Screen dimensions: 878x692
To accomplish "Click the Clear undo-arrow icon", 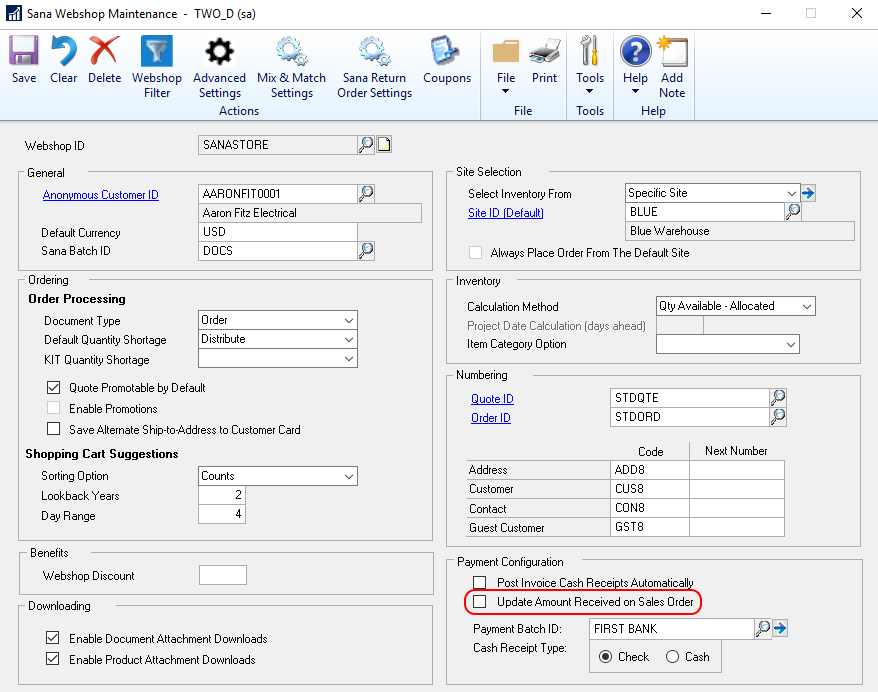I will tap(63, 52).
